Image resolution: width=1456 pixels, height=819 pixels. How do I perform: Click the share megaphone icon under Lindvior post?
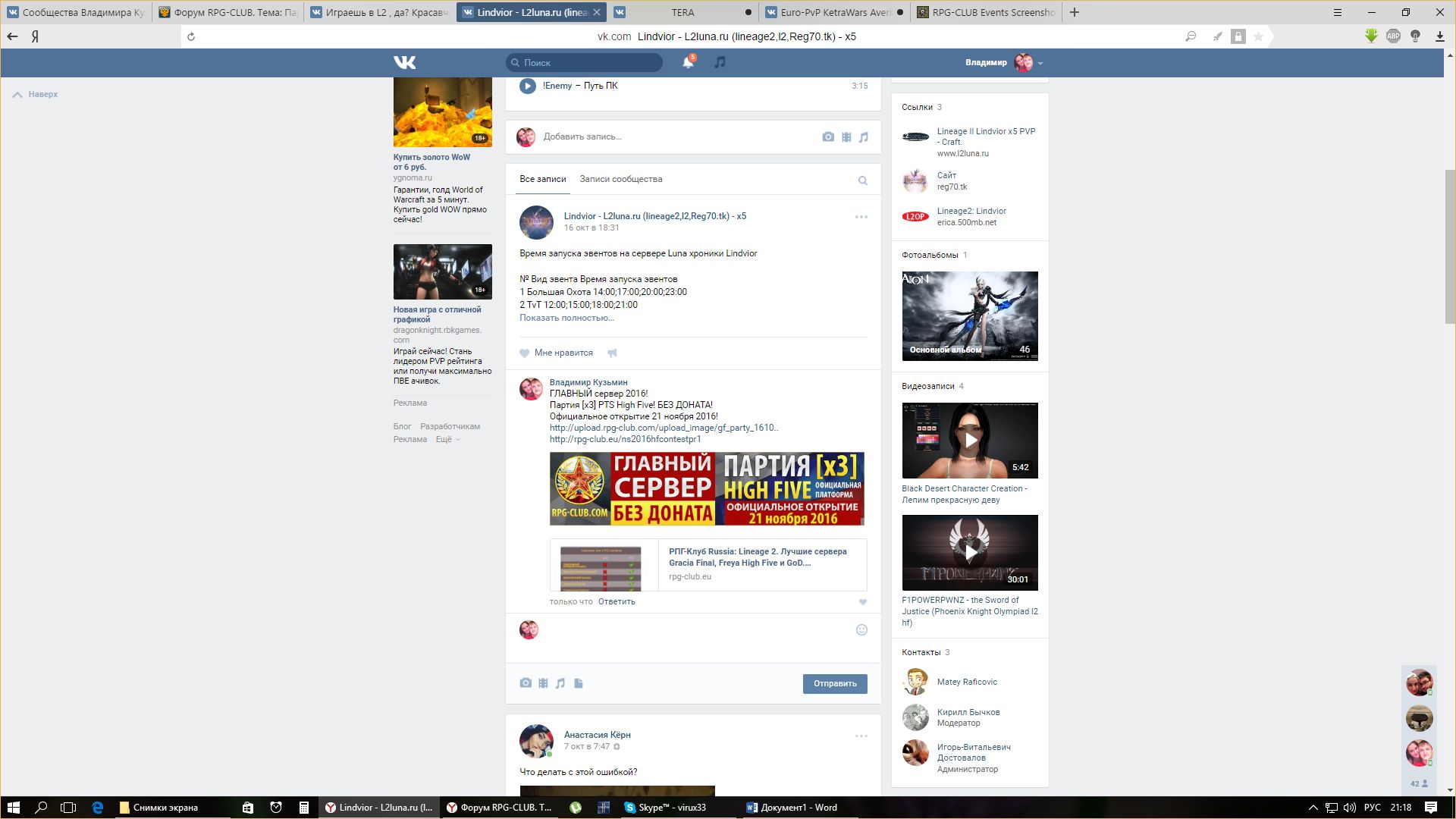click(x=612, y=353)
